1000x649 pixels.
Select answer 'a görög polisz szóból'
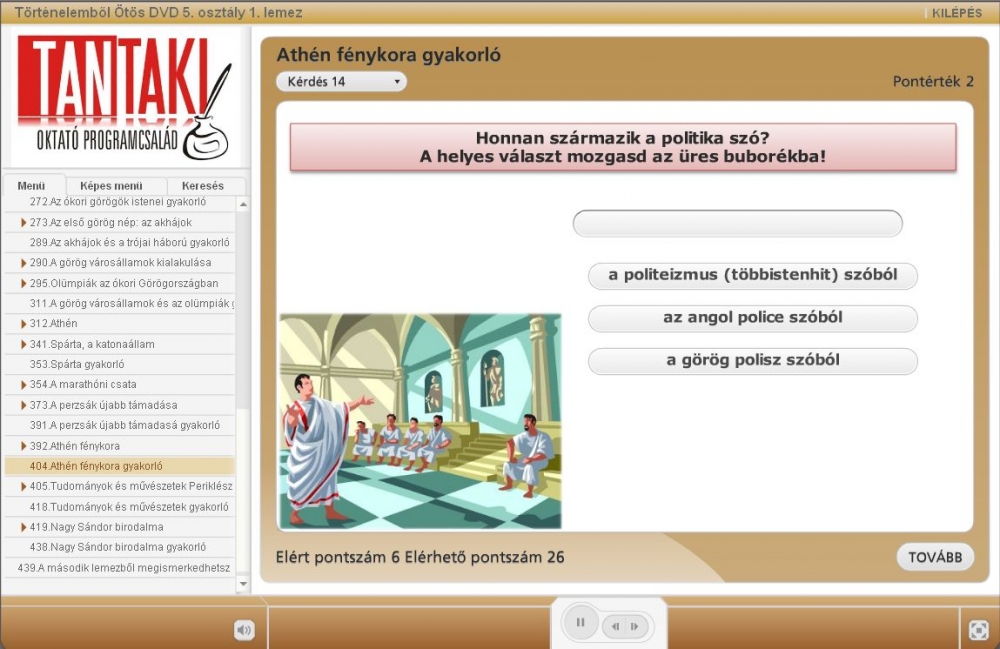tap(752, 361)
